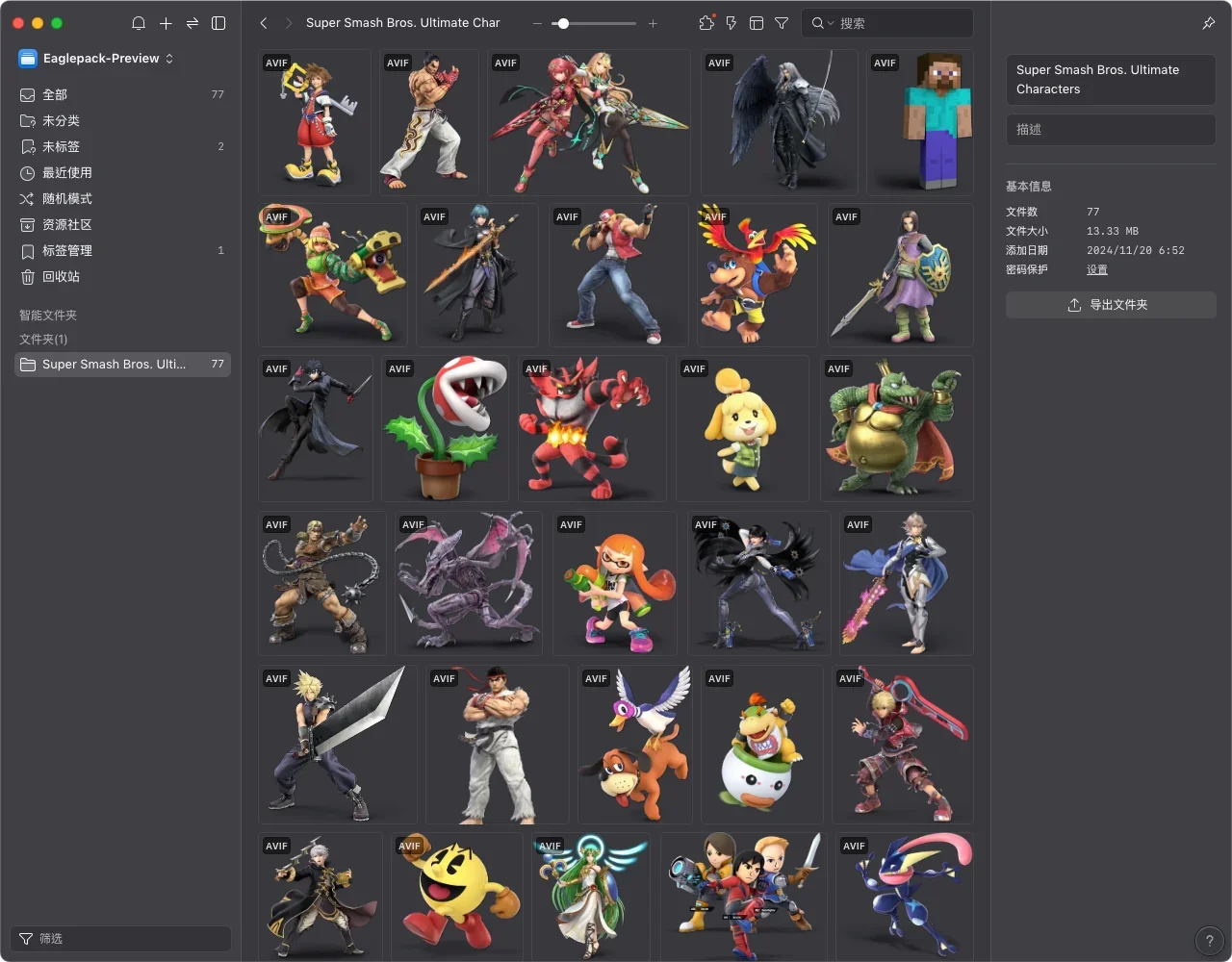Viewport: 1232px width, 962px height.
Task: Click the 13.33 MB file size value
Action: [x=1113, y=231]
